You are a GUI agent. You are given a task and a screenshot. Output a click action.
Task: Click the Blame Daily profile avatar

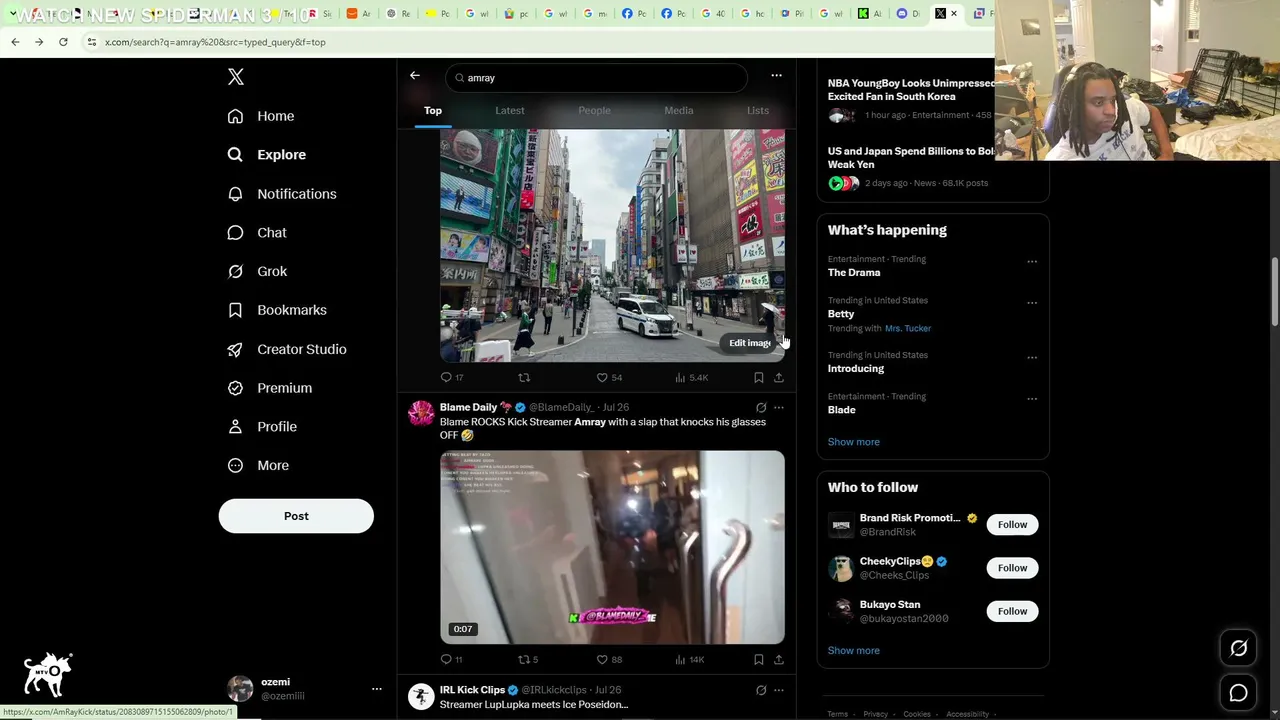(421, 414)
